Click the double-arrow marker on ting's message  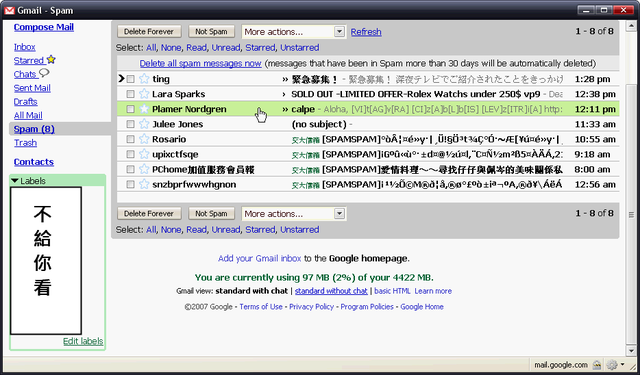[x=285, y=79]
